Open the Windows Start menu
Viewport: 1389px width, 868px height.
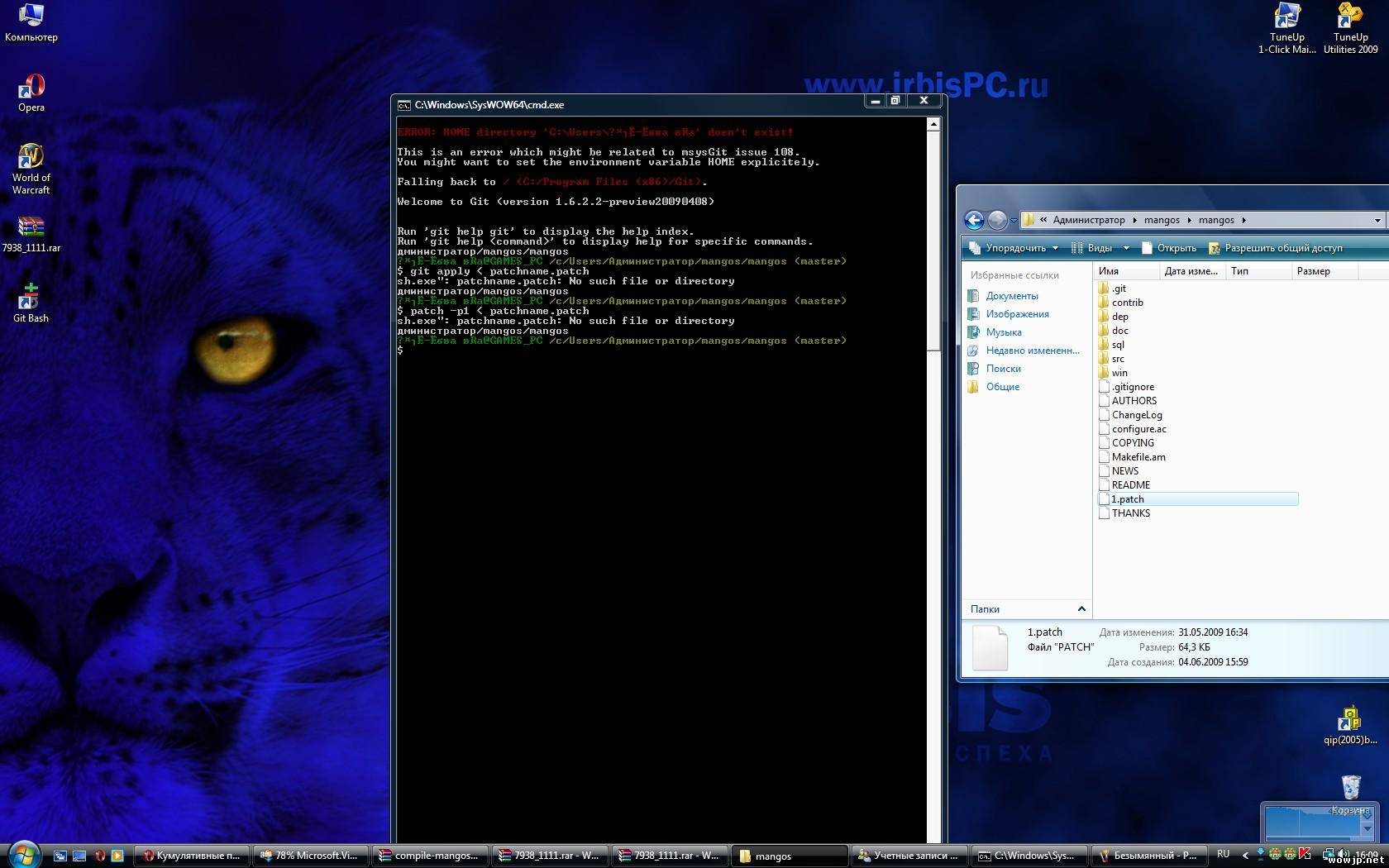tap(23, 855)
